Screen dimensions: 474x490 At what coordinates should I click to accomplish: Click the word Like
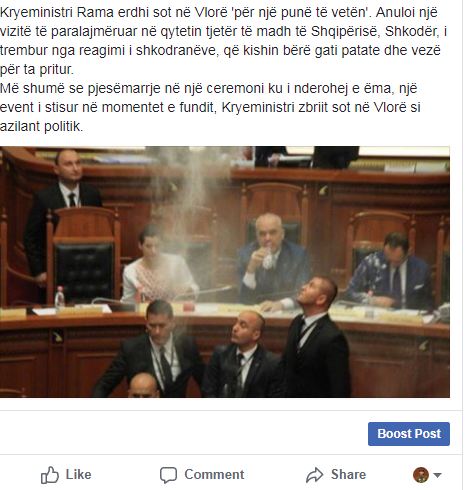pos(78,474)
